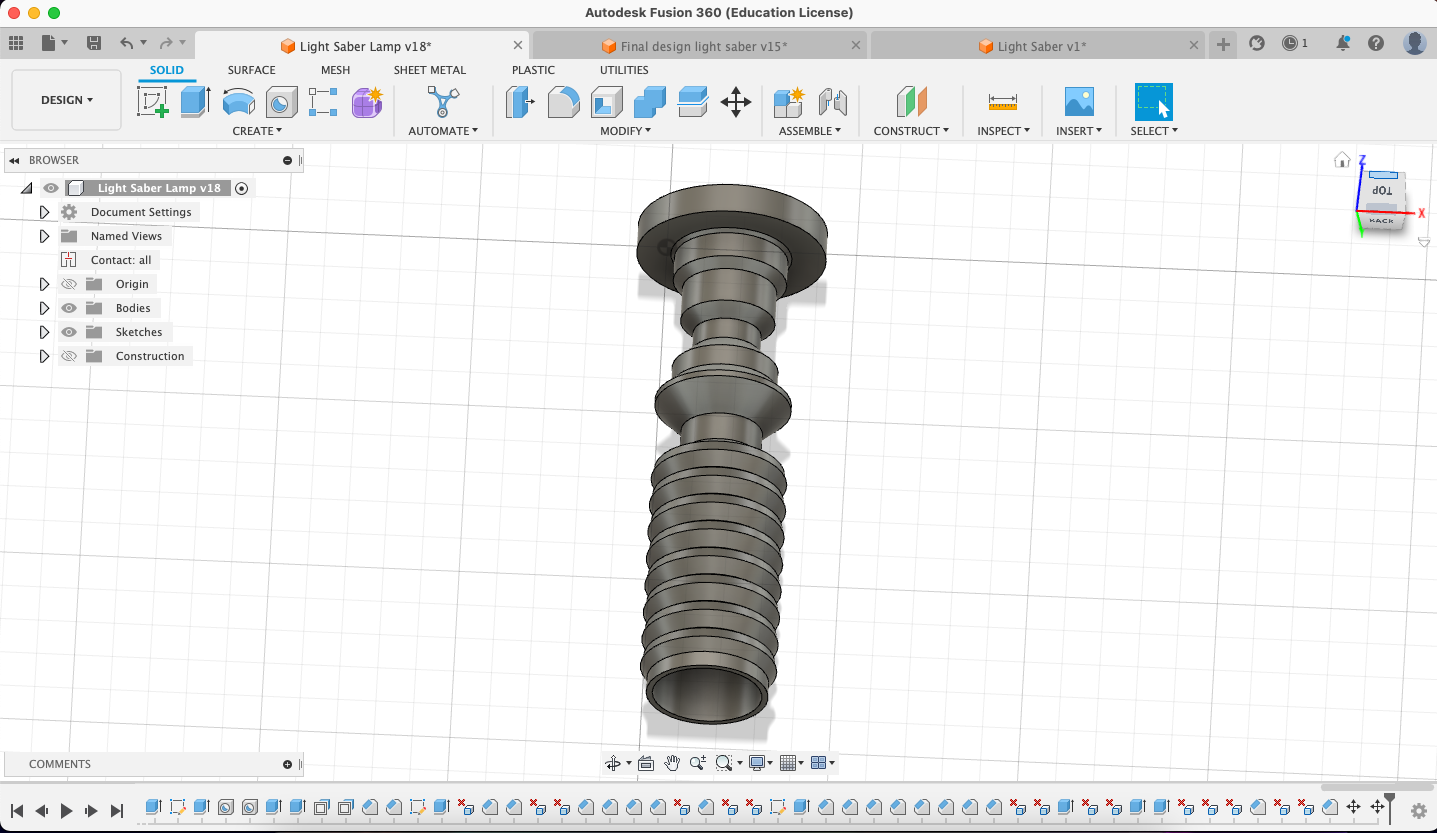Select the Joint tool
1437x833 pixels.
(x=832, y=102)
